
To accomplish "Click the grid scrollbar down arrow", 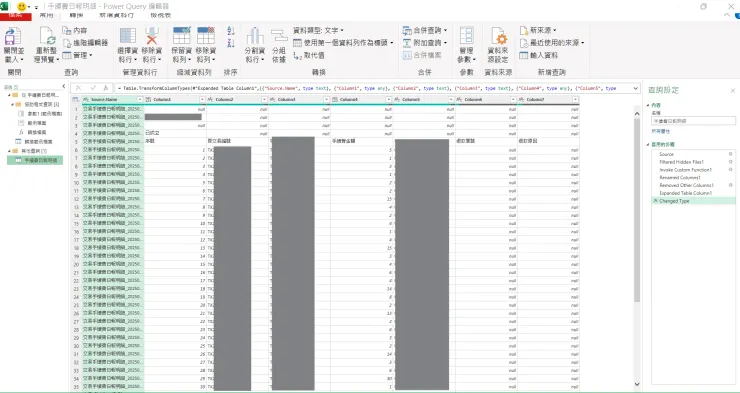I will [x=637, y=385].
